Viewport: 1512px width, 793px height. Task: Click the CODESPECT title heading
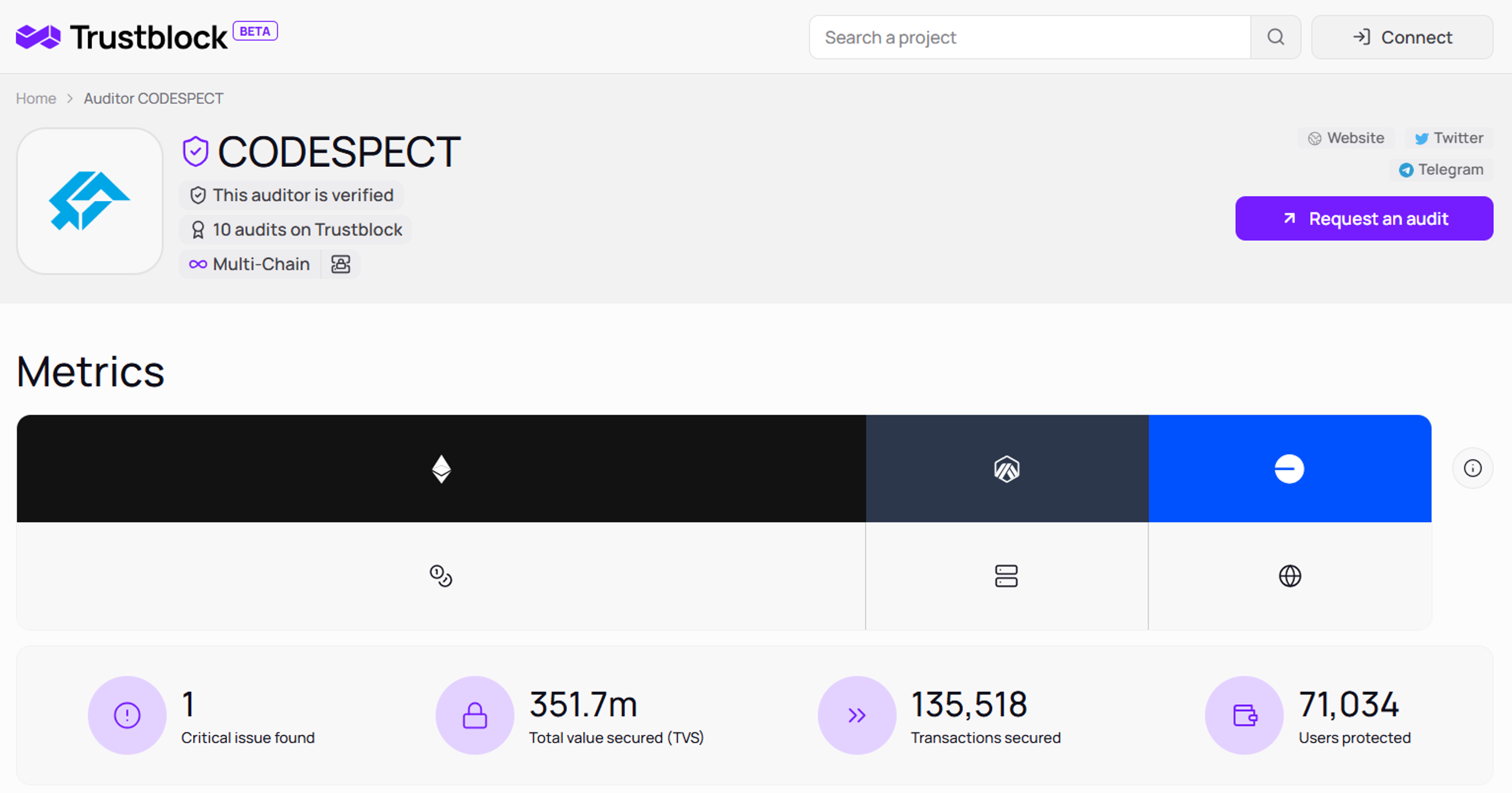[339, 152]
